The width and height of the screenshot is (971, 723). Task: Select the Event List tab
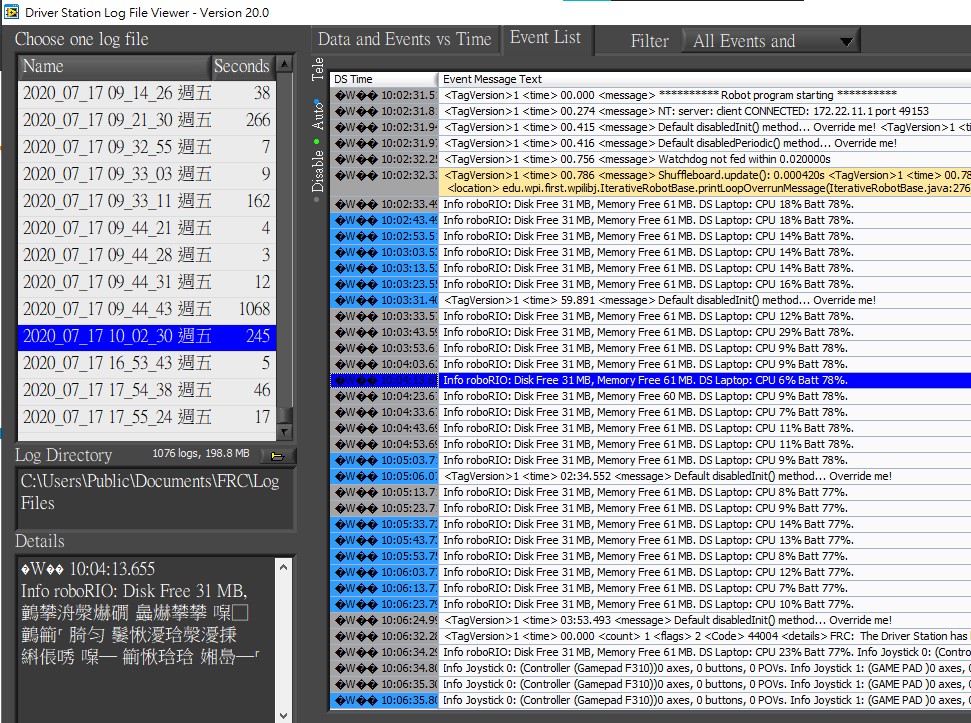click(545, 38)
